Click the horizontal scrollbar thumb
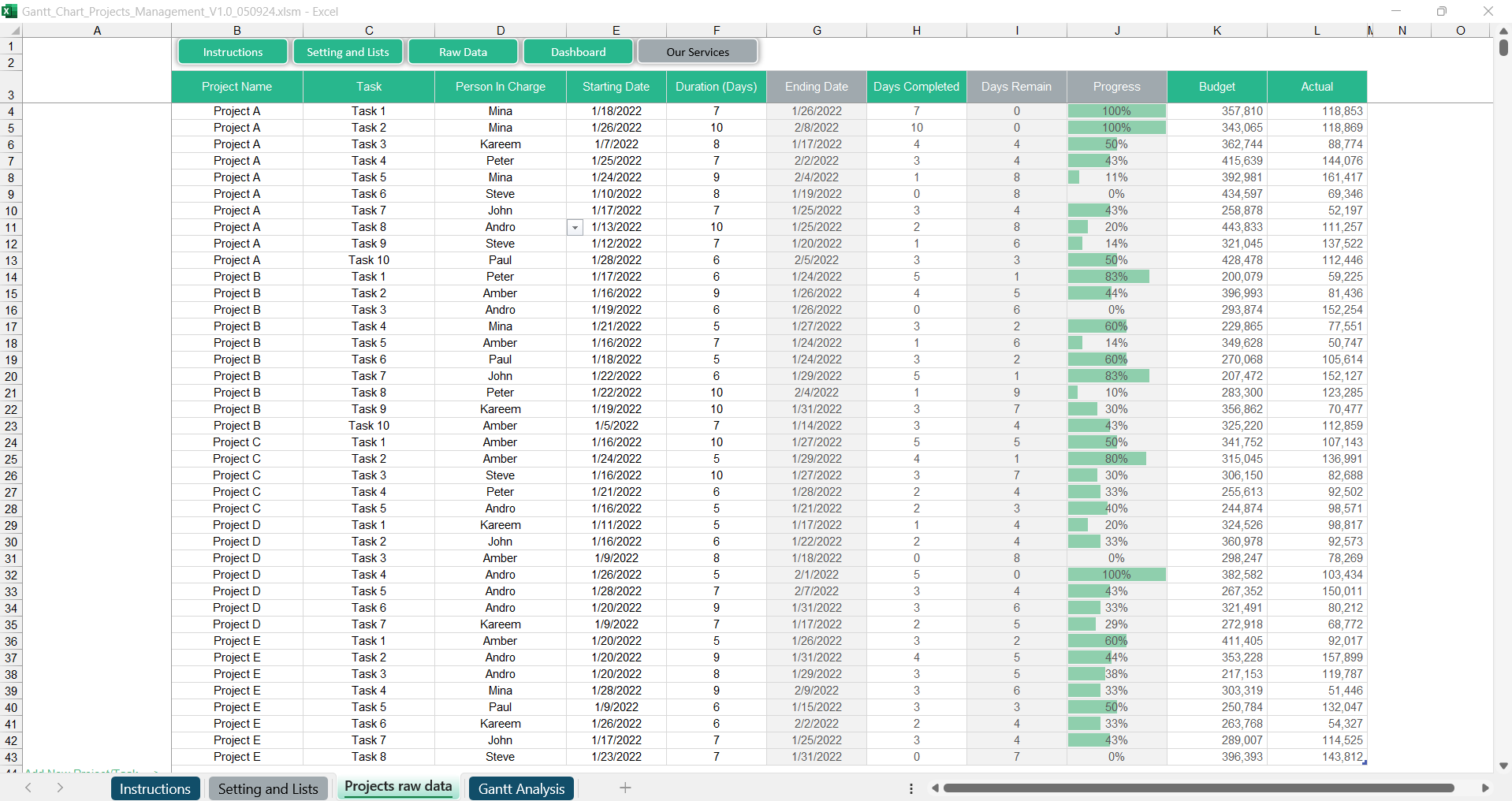The width and height of the screenshot is (1512, 801). [1198, 788]
